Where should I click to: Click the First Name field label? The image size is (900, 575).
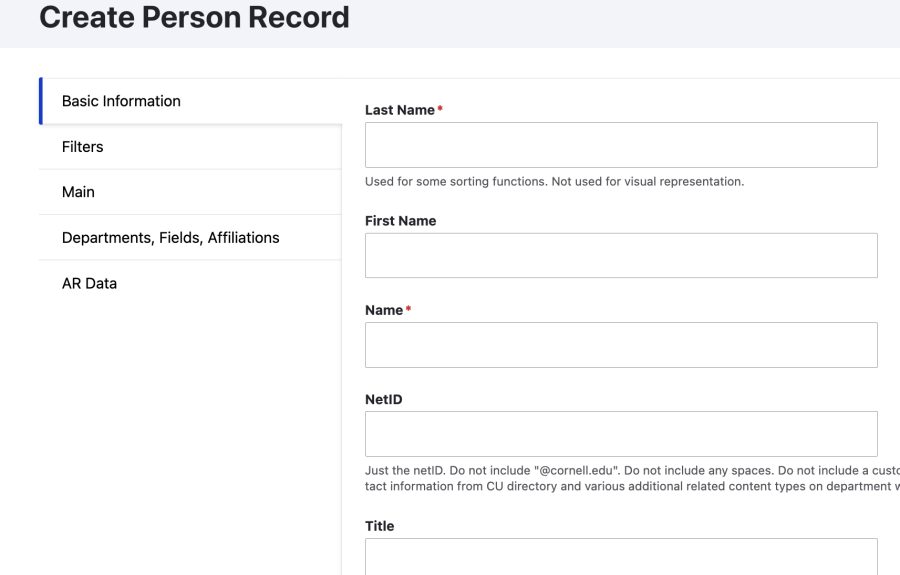[400, 221]
